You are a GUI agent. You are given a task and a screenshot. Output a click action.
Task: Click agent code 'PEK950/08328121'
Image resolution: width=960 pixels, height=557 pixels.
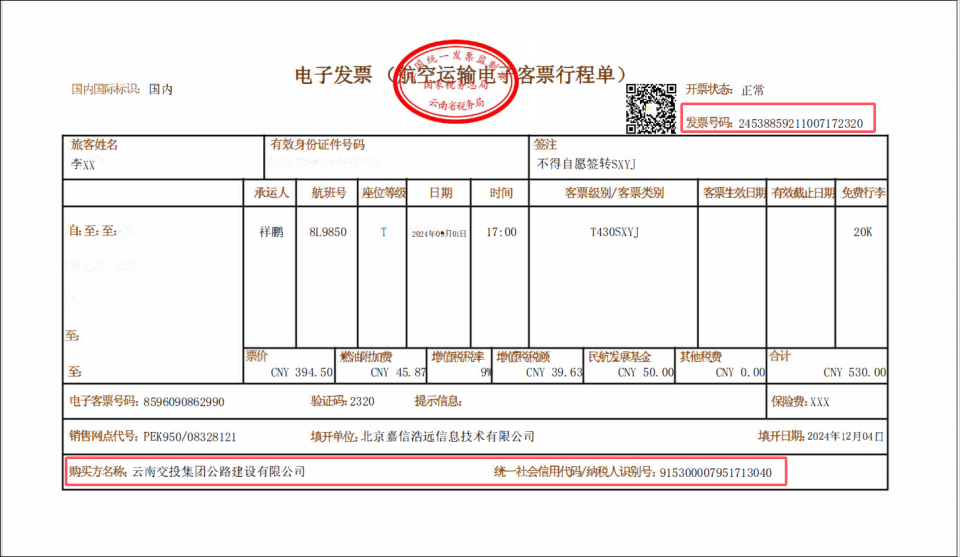189,437
